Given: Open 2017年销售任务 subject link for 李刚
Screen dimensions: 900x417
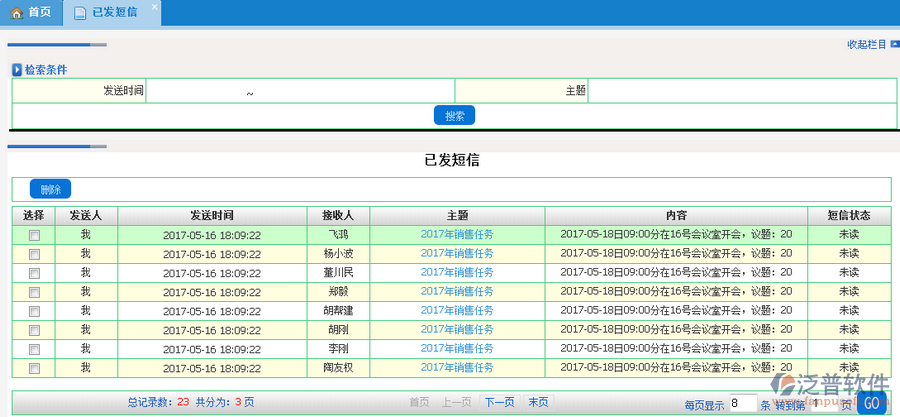Looking at the screenshot, I should [457, 349].
